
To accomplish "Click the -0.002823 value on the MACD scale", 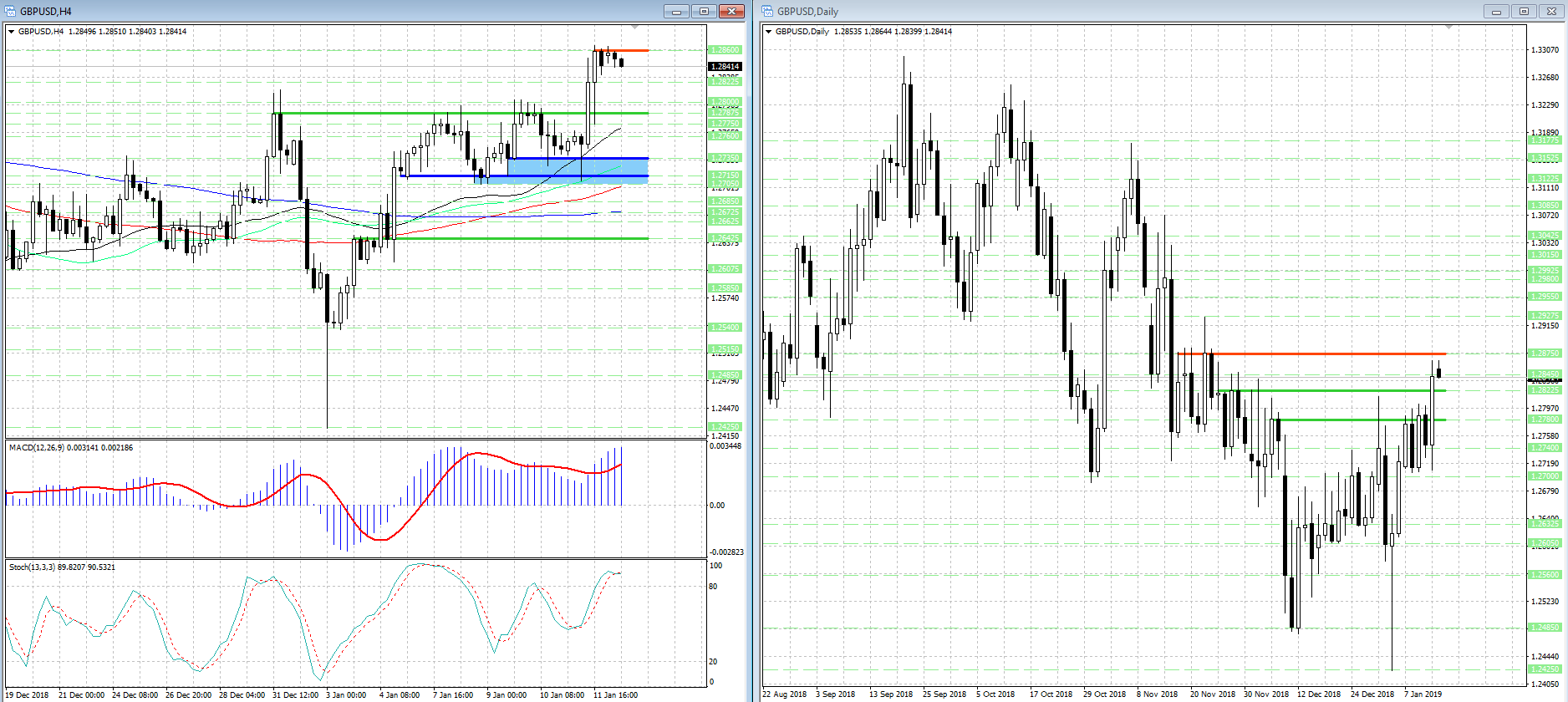I will 726,552.
